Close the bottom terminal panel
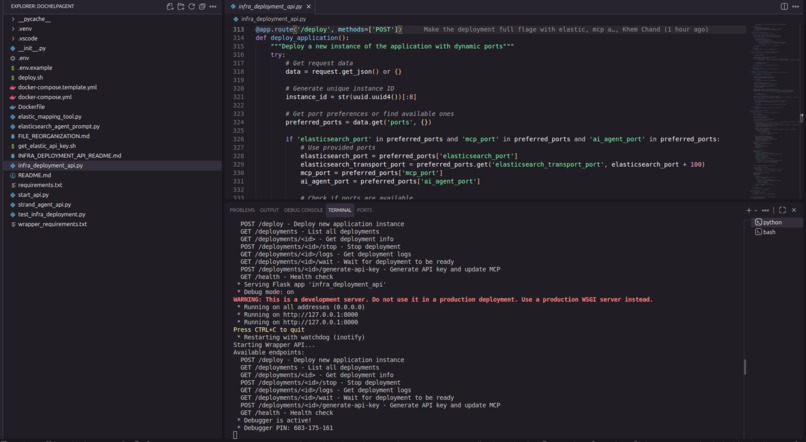This screenshot has height=442, width=806. tap(794, 210)
